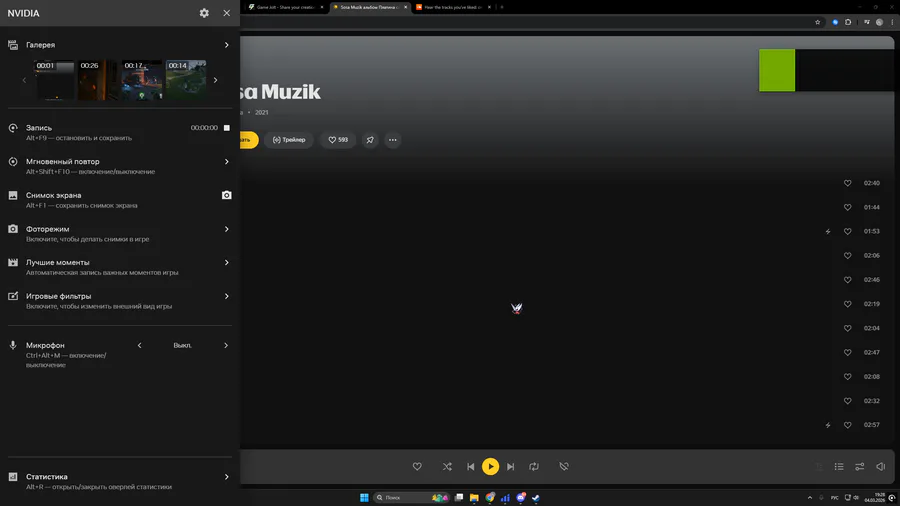Click the Статистика icon
The width and height of the screenshot is (900, 506).
13,477
